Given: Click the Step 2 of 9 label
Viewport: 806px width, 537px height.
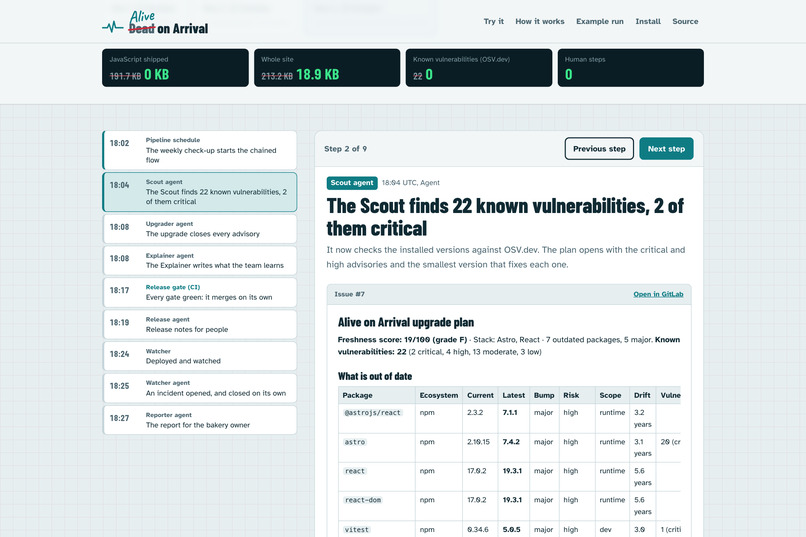Looking at the screenshot, I should click(345, 149).
